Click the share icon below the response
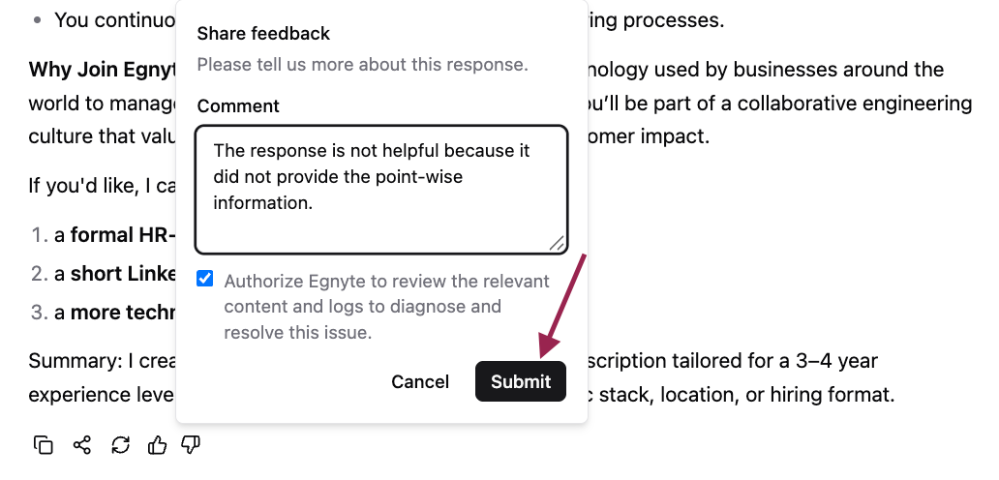 (x=82, y=444)
